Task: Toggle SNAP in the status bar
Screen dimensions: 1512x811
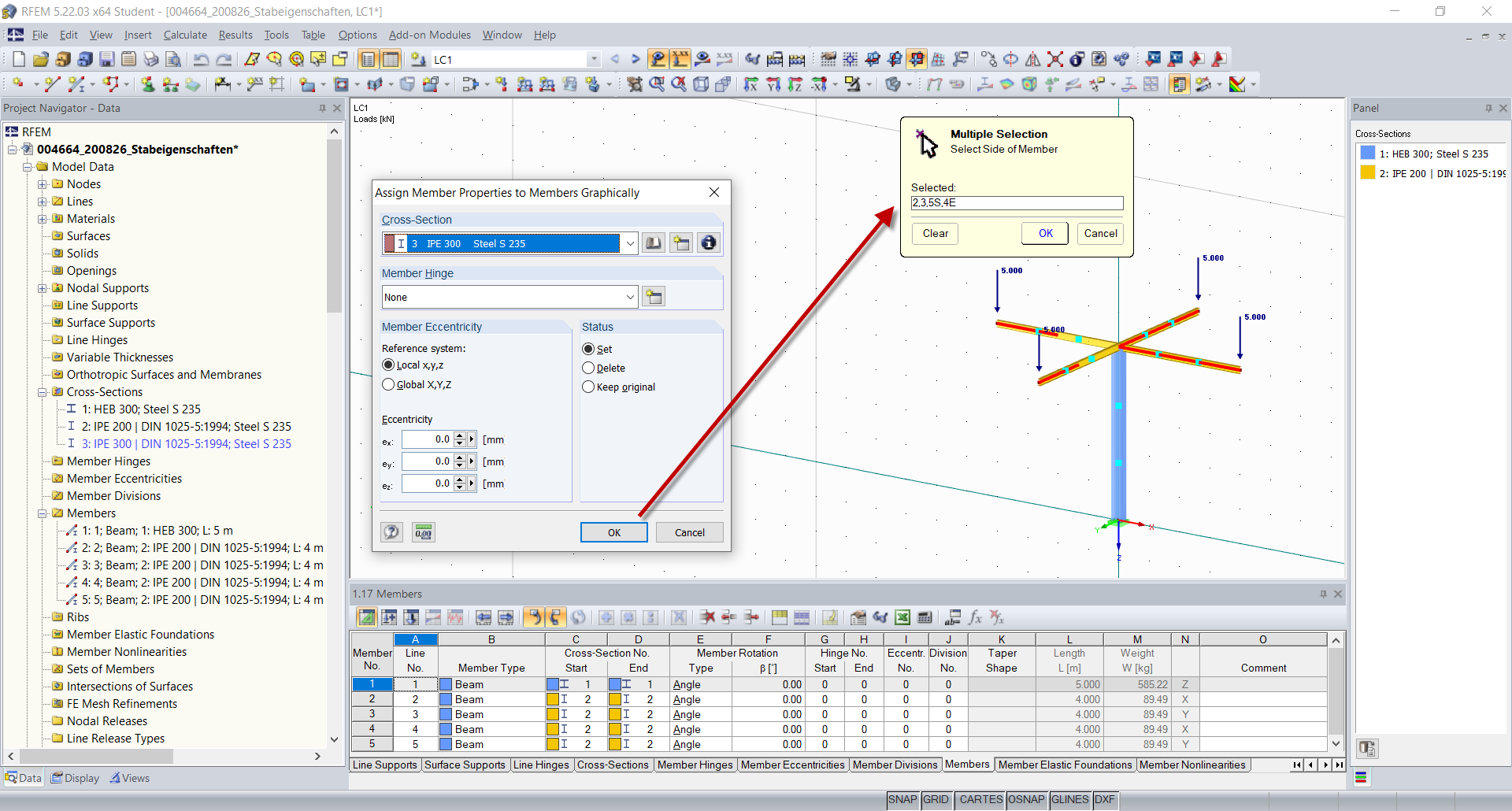Action: [902, 800]
